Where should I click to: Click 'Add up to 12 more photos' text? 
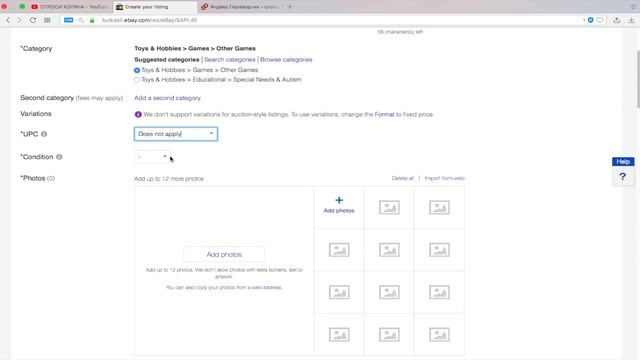click(169, 179)
